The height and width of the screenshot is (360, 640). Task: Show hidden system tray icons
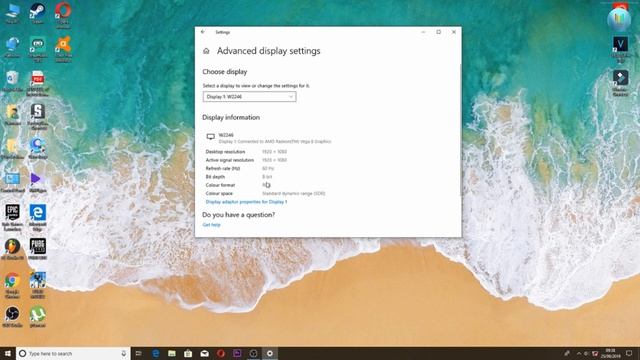coord(579,353)
